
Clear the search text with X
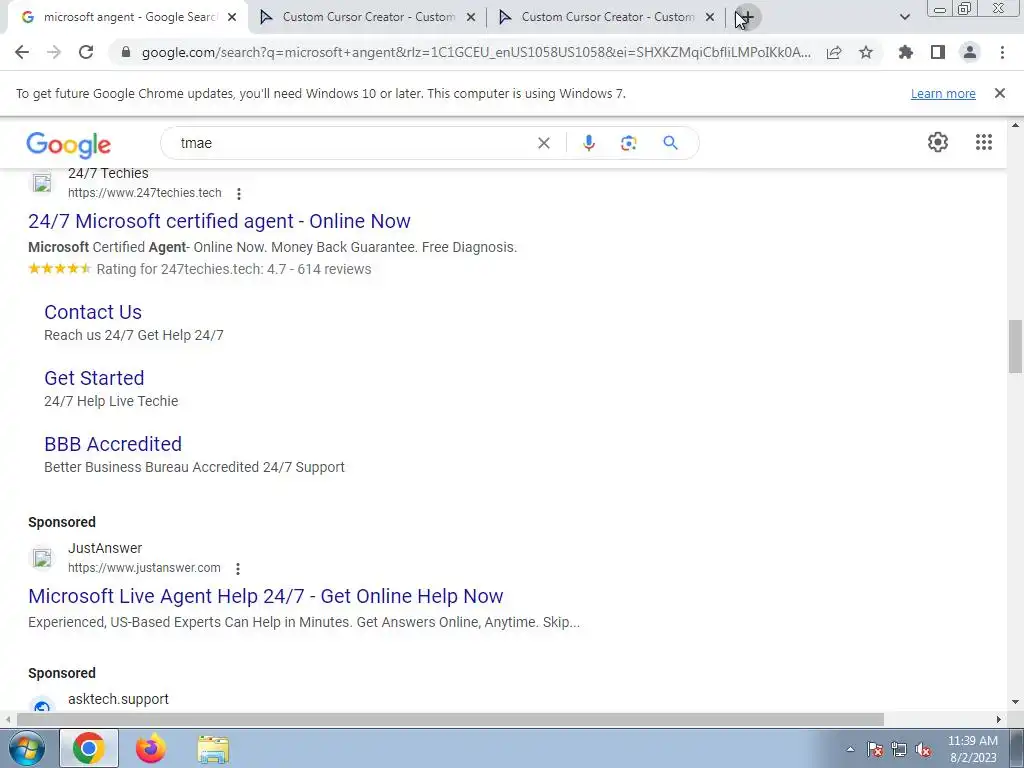(543, 143)
